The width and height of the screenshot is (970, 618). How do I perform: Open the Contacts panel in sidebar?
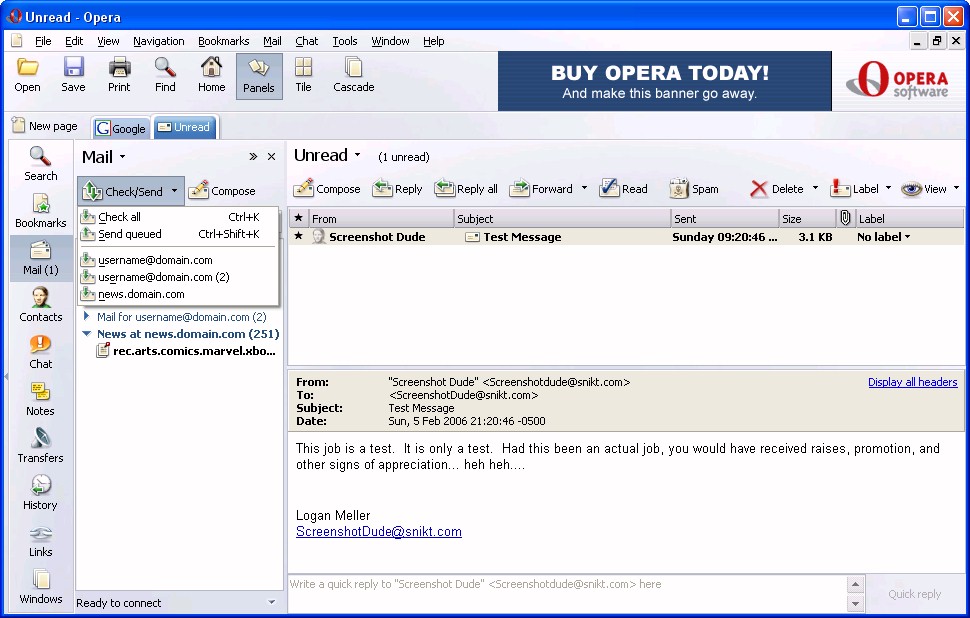point(40,304)
